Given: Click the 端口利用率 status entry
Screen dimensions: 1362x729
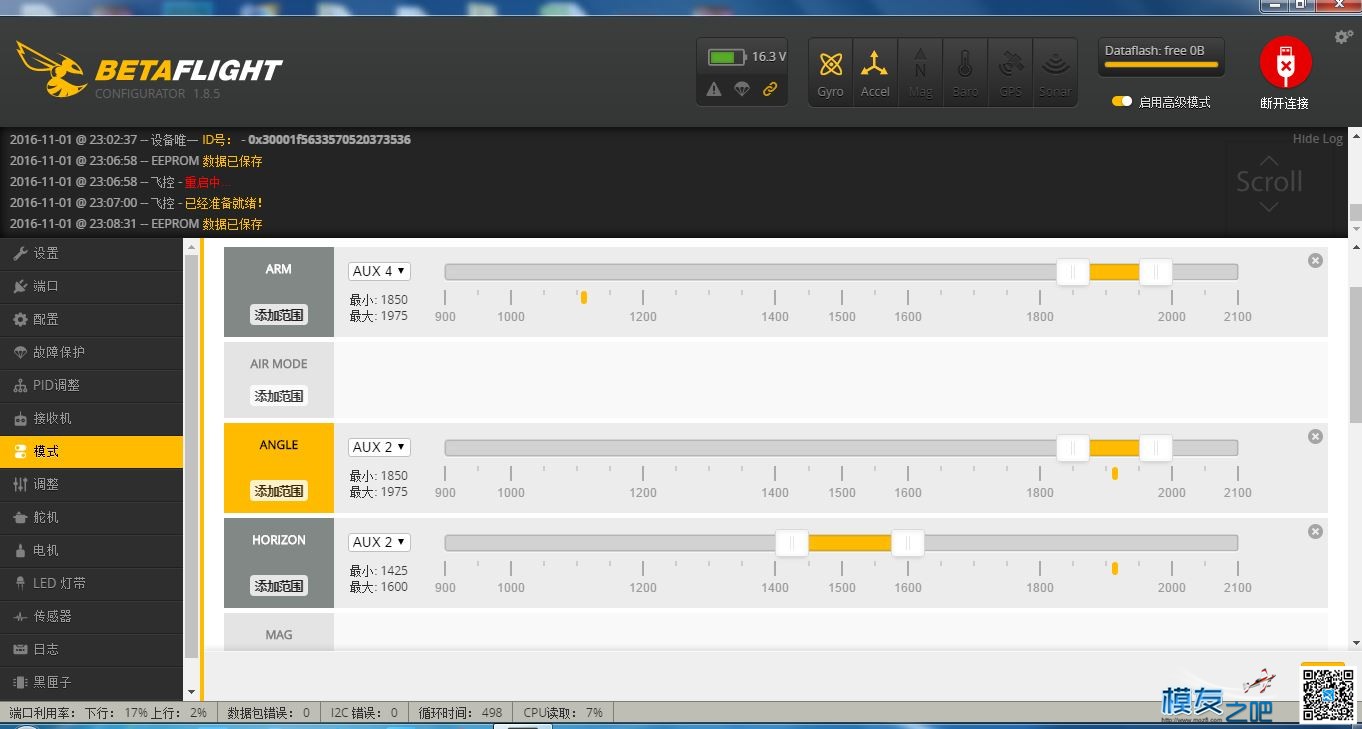Looking at the screenshot, I should pyautogui.click(x=108, y=713).
